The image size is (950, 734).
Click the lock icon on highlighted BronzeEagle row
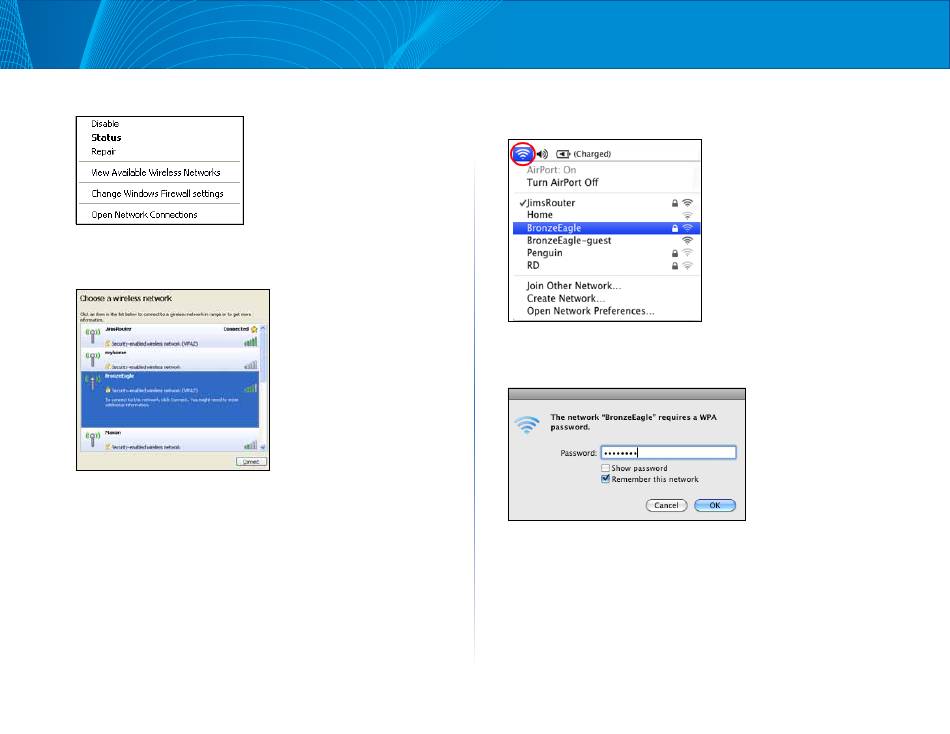674,229
